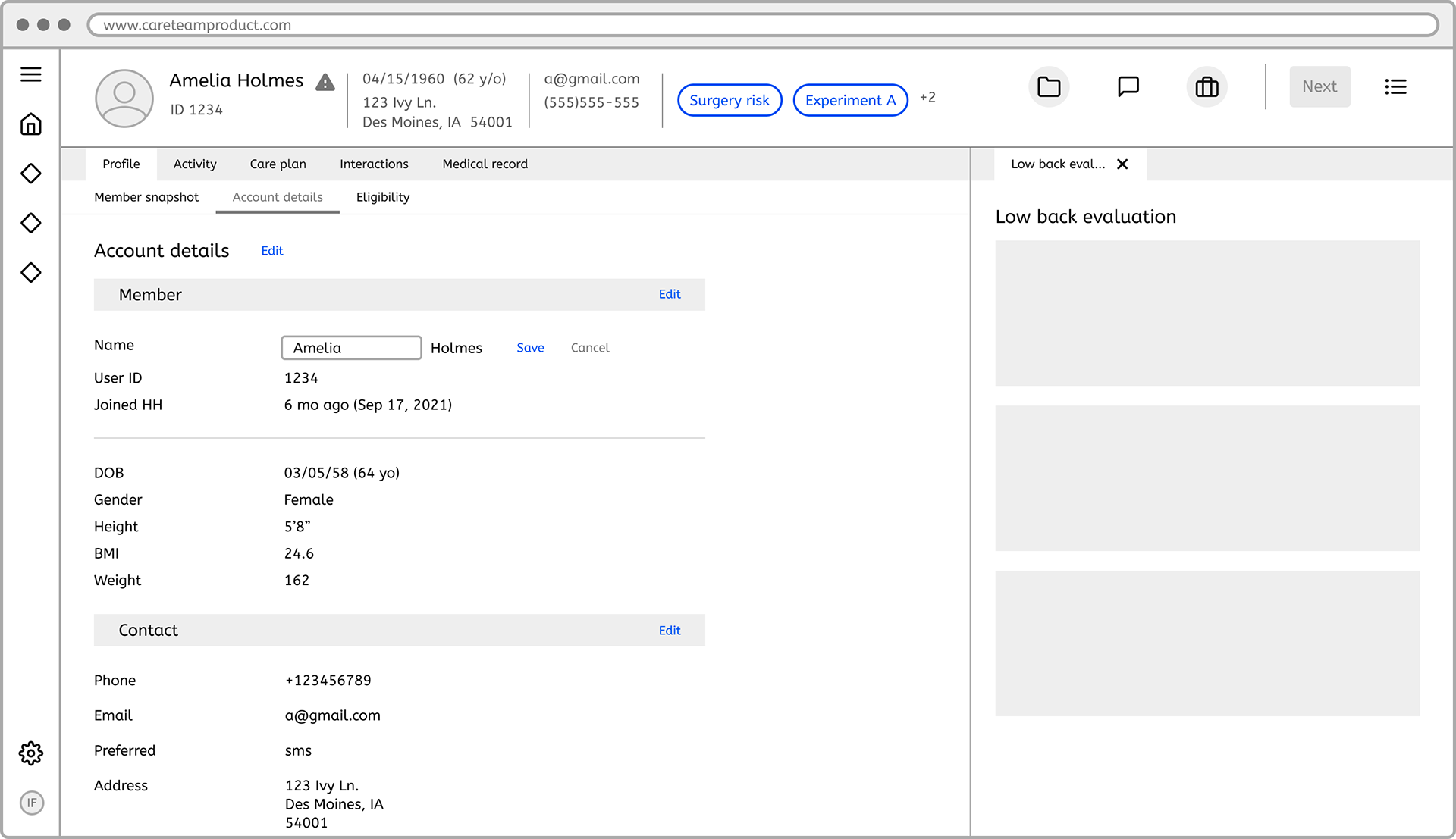This screenshot has width=1456, height=839.
Task: Click the folder icon in header
Action: [x=1049, y=87]
